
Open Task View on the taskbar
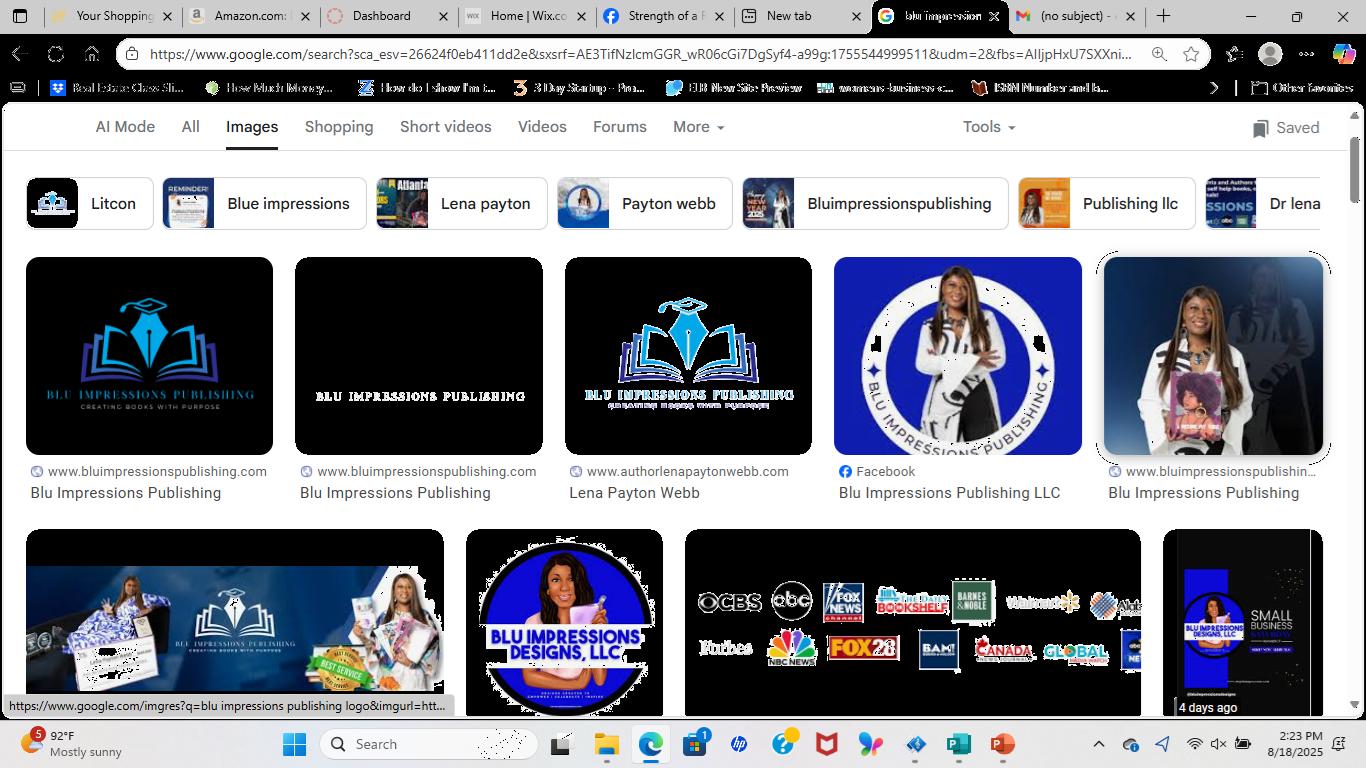coord(560,744)
